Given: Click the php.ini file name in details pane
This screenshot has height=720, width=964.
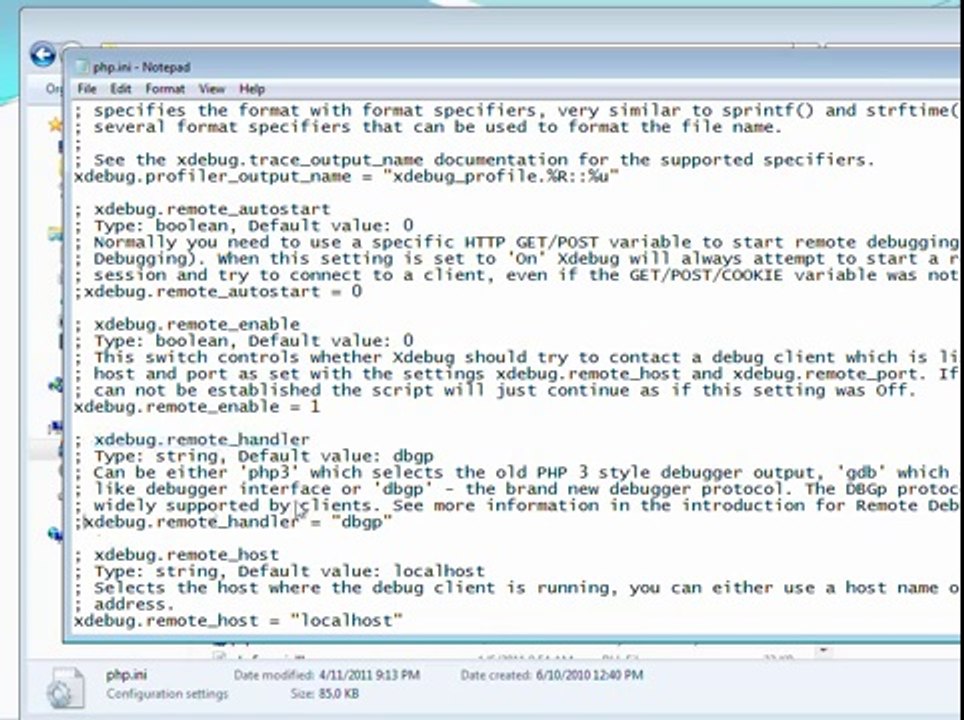Looking at the screenshot, I should pos(126,675).
